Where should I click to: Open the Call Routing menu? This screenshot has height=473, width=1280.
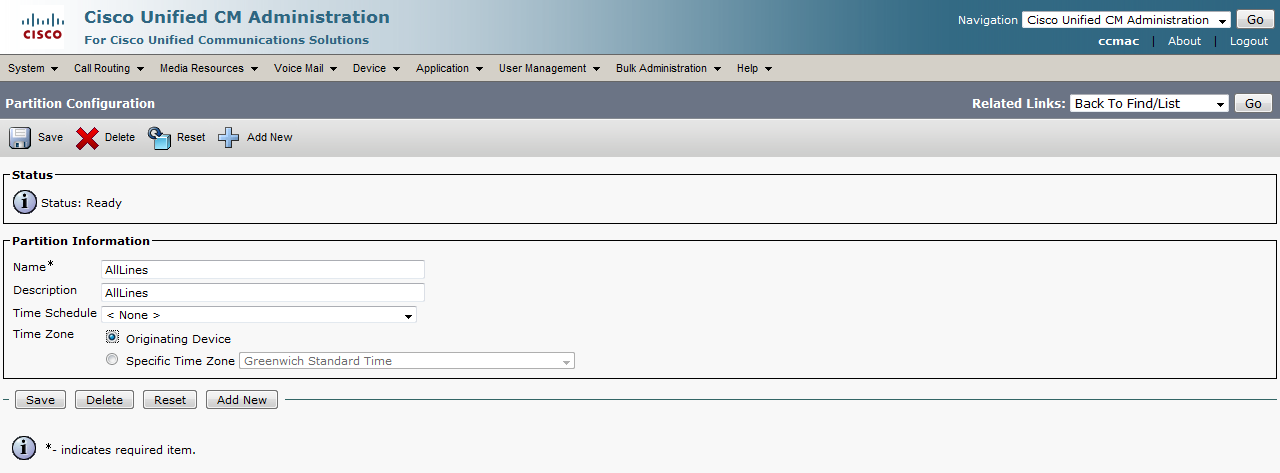pyautogui.click(x=108, y=68)
